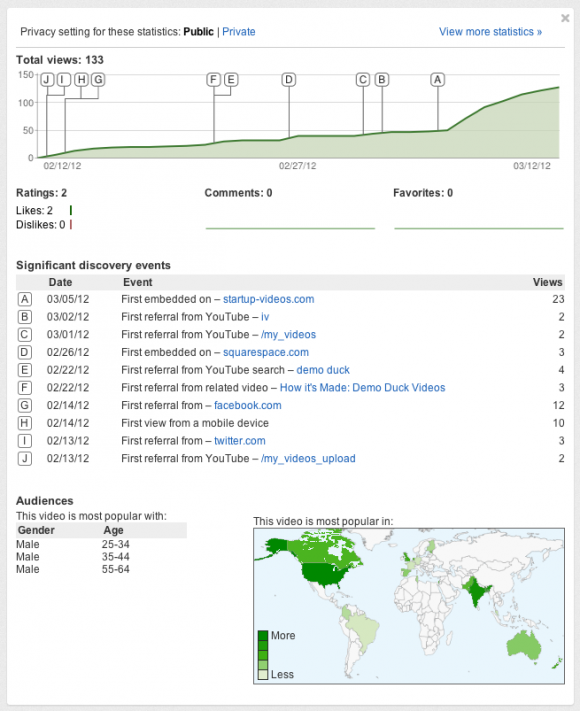Screen dimensions: 580x711
Task: Click the F icon in the events table
Action: 24,388
